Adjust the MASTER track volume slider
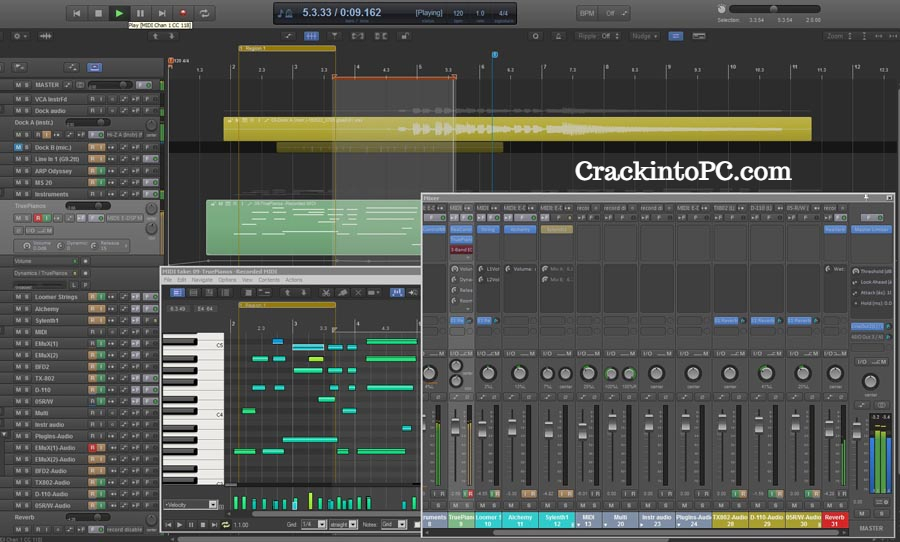The height and width of the screenshot is (542, 900). [x=109, y=85]
